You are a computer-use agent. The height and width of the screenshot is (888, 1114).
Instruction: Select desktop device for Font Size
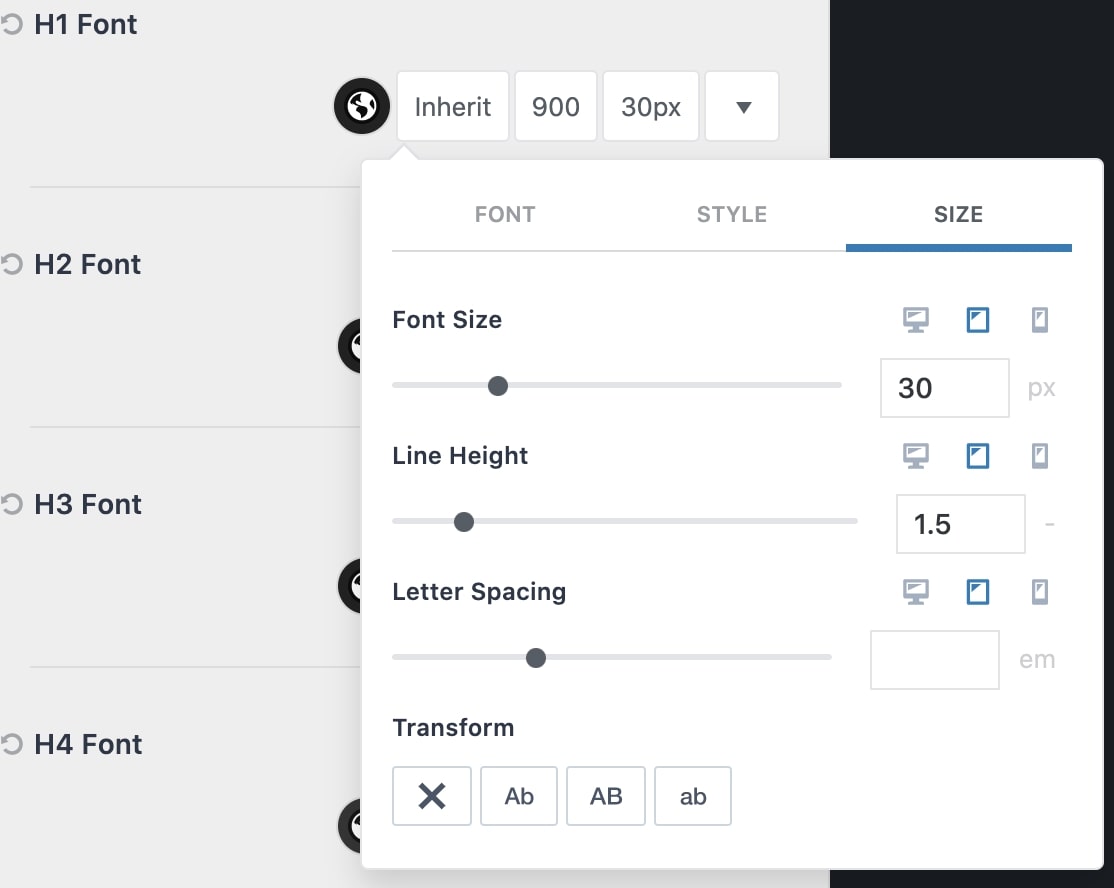point(916,320)
